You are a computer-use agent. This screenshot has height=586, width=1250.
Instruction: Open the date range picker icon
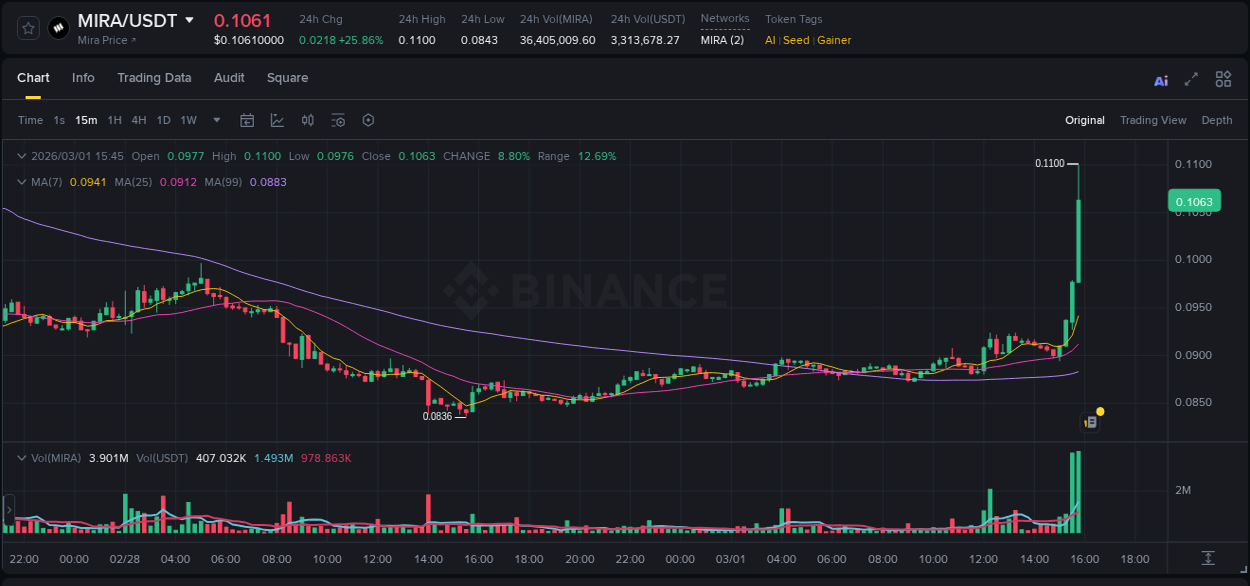point(247,120)
